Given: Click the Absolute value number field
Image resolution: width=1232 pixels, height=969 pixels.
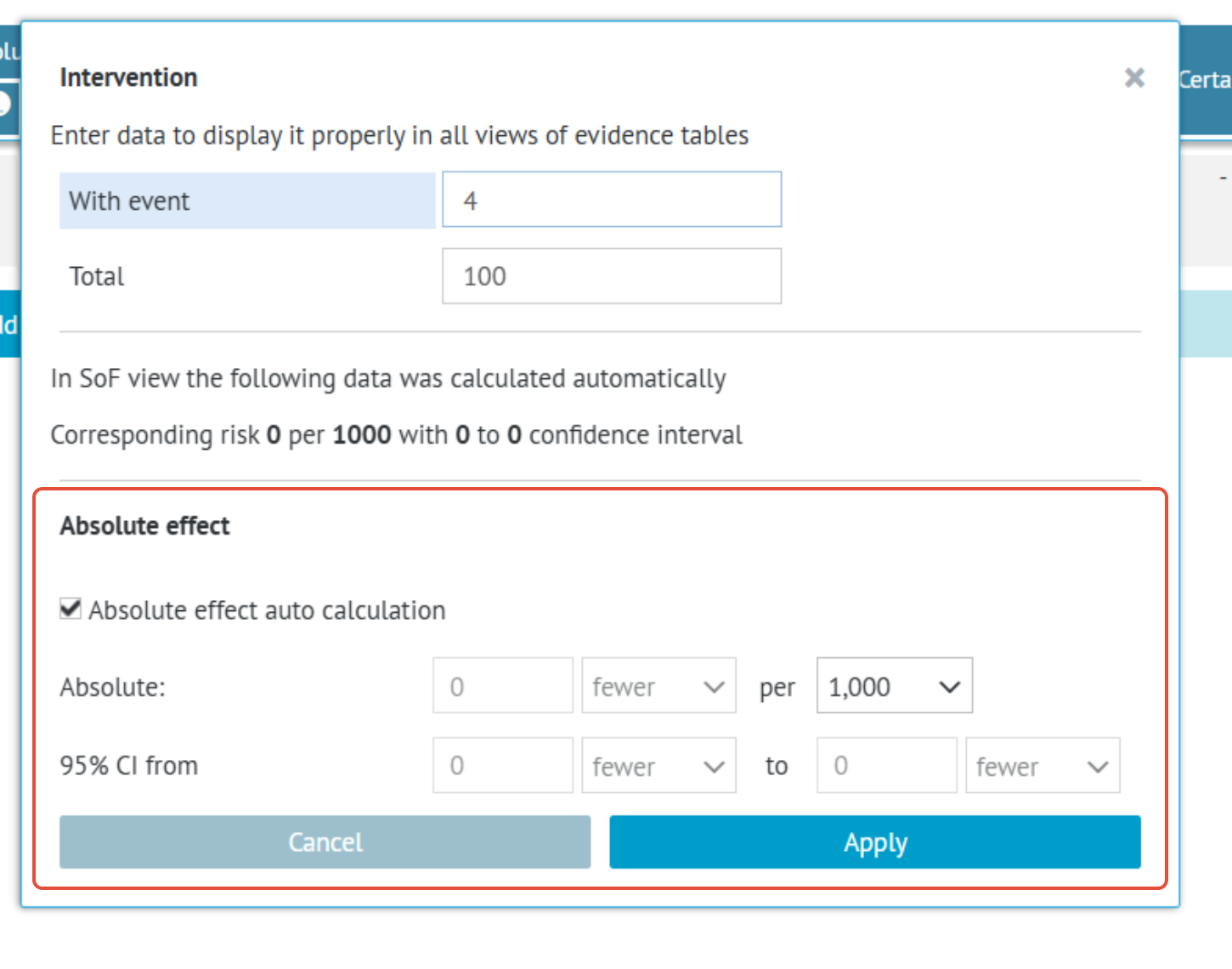Looking at the screenshot, I should [502, 686].
